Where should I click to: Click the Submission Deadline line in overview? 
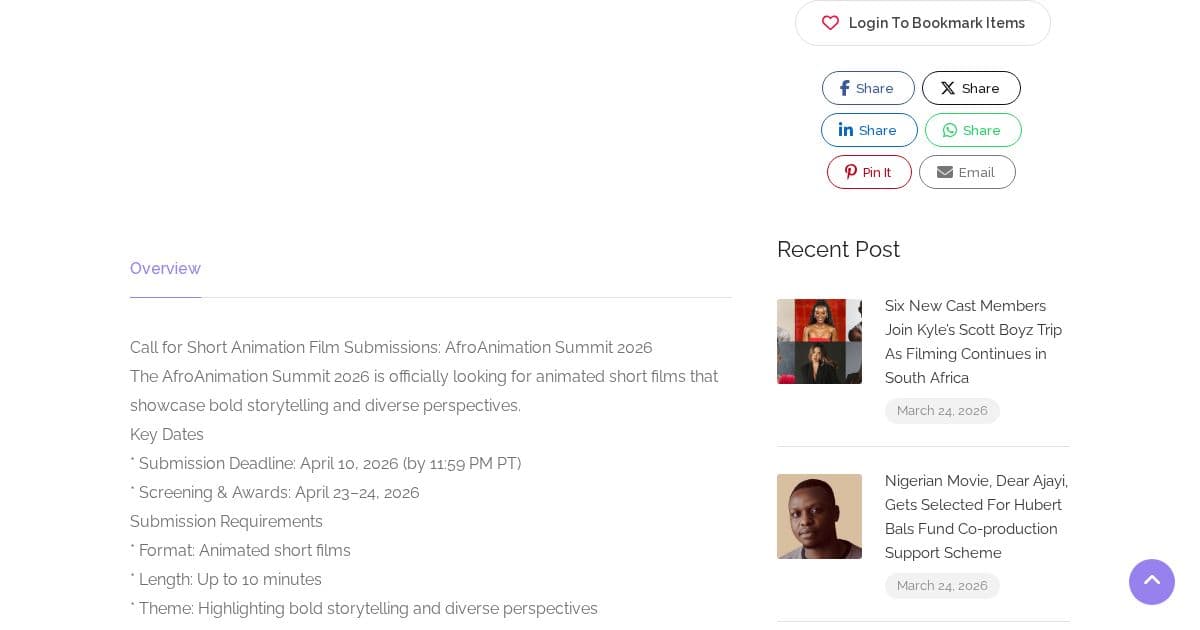pos(325,463)
